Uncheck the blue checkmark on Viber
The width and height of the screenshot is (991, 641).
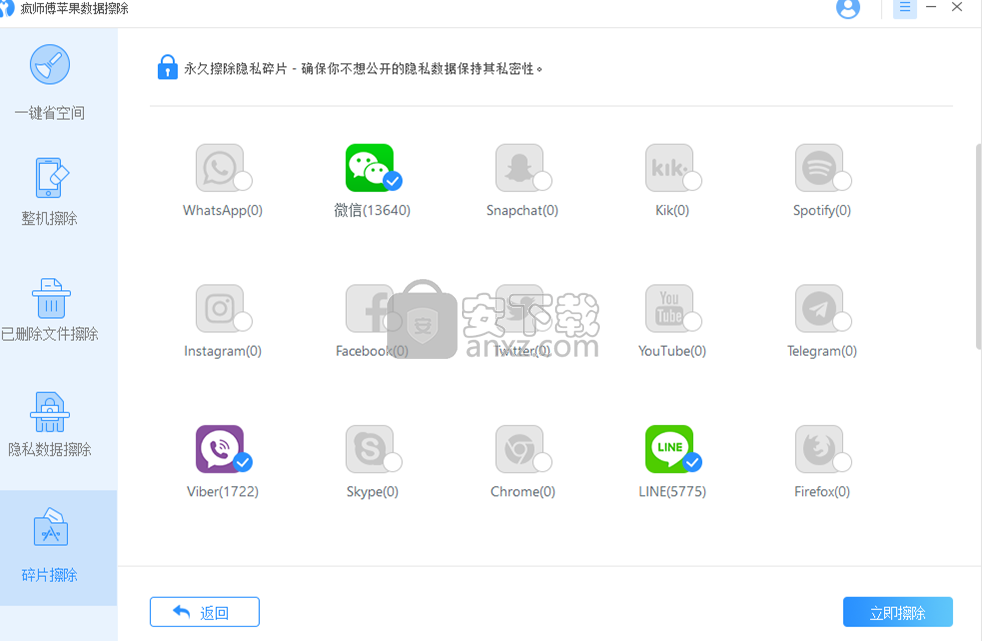(243, 462)
